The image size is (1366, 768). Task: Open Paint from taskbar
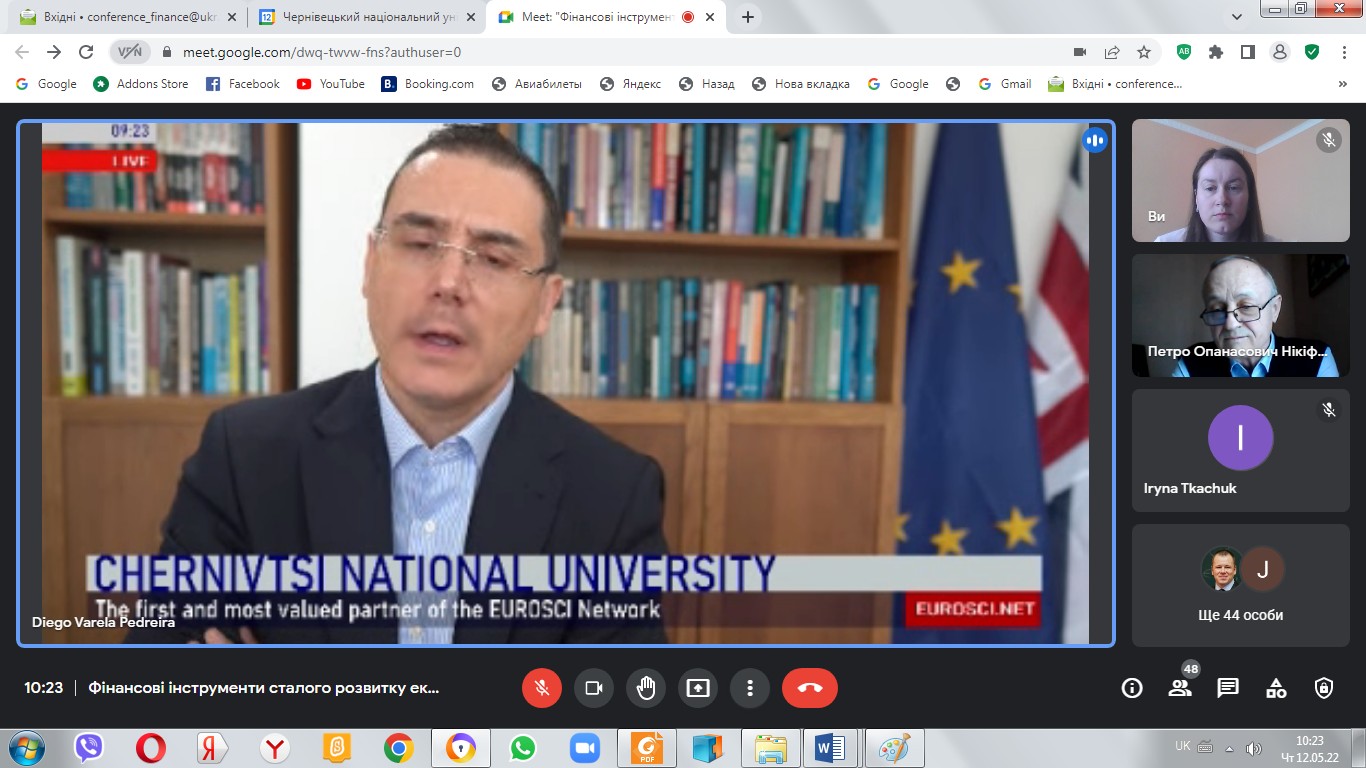(894, 748)
